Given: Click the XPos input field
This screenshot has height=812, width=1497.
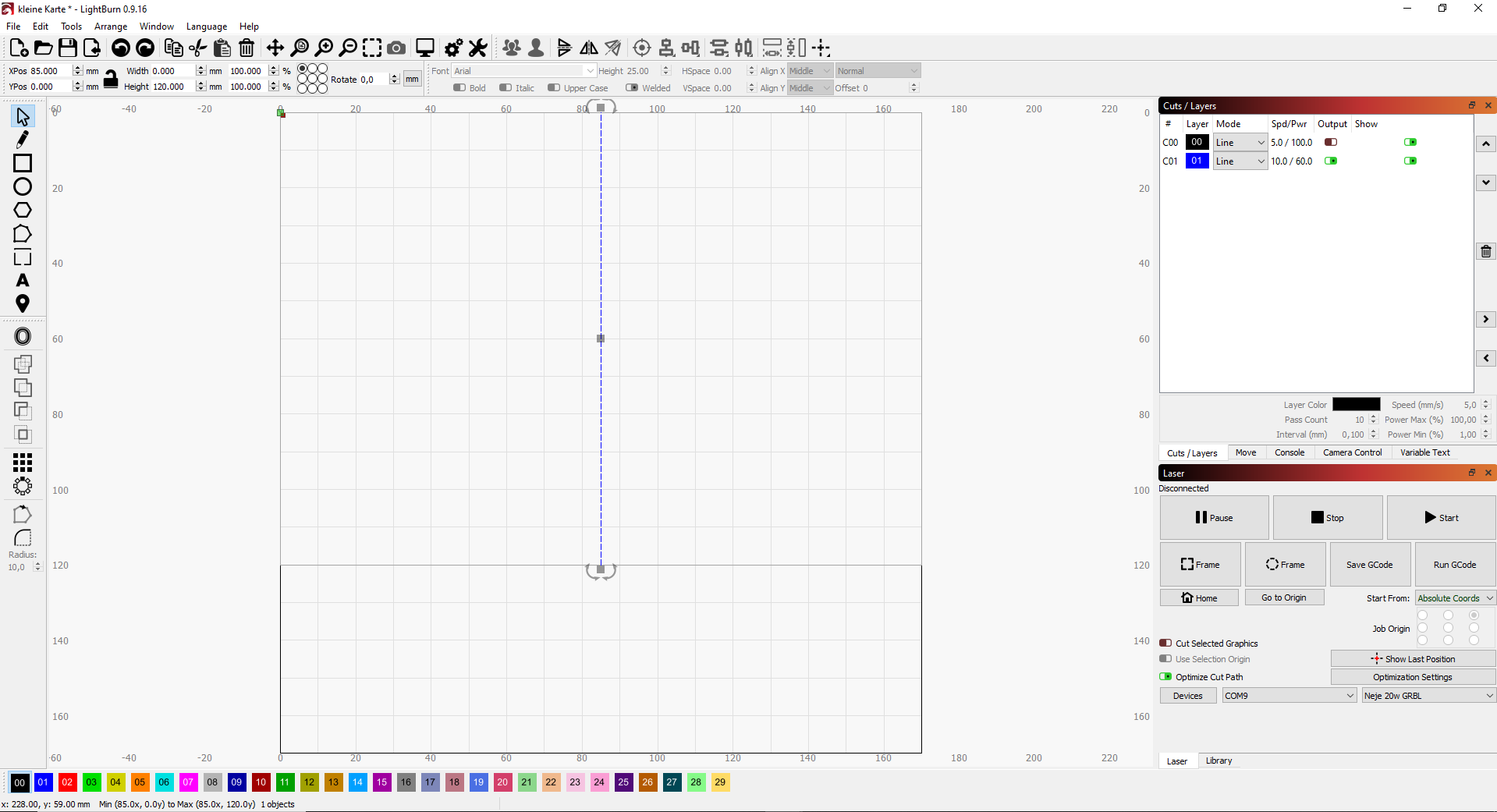Looking at the screenshot, I should click(50, 71).
